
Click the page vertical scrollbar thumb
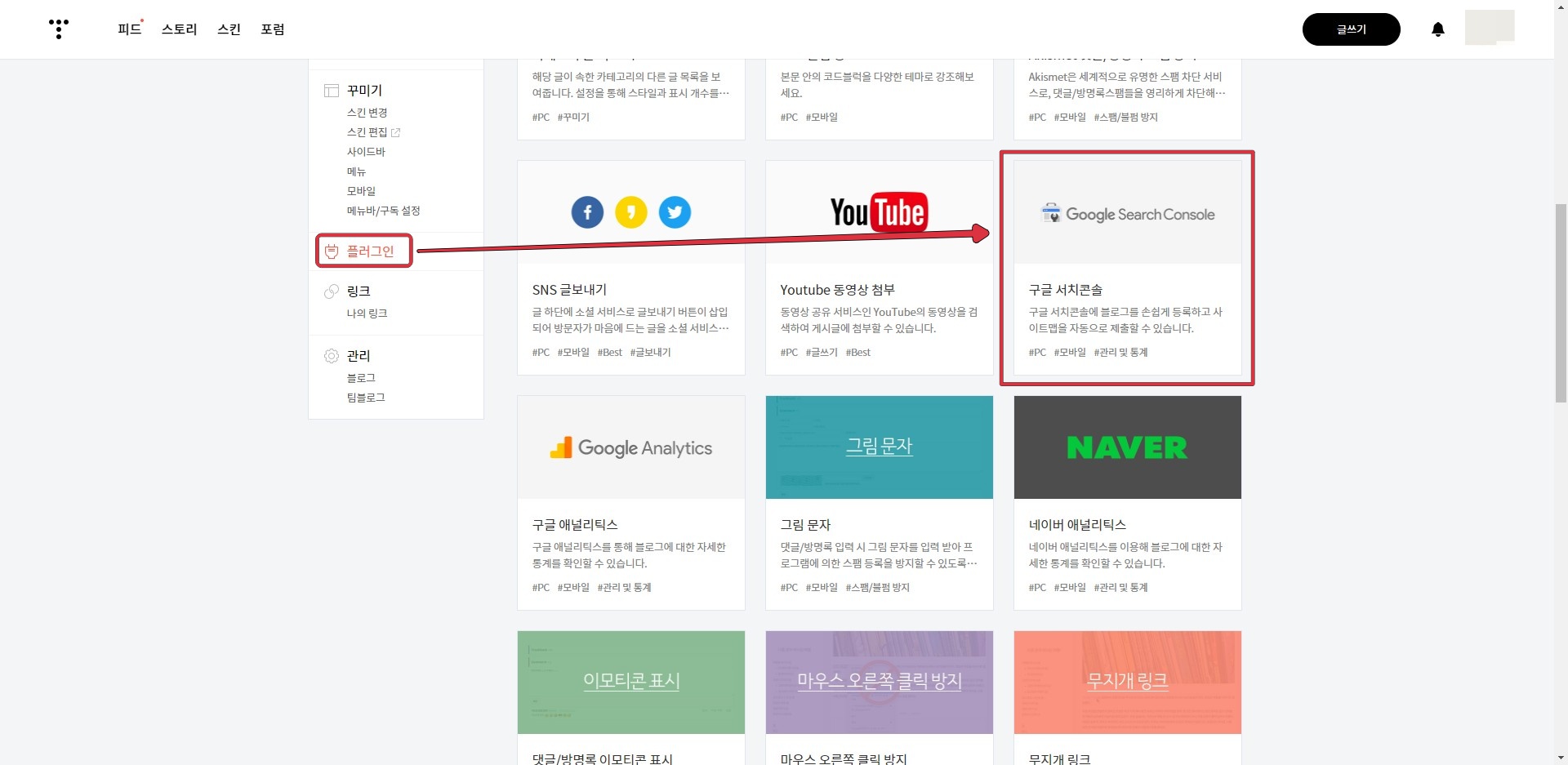click(1561, 302)
